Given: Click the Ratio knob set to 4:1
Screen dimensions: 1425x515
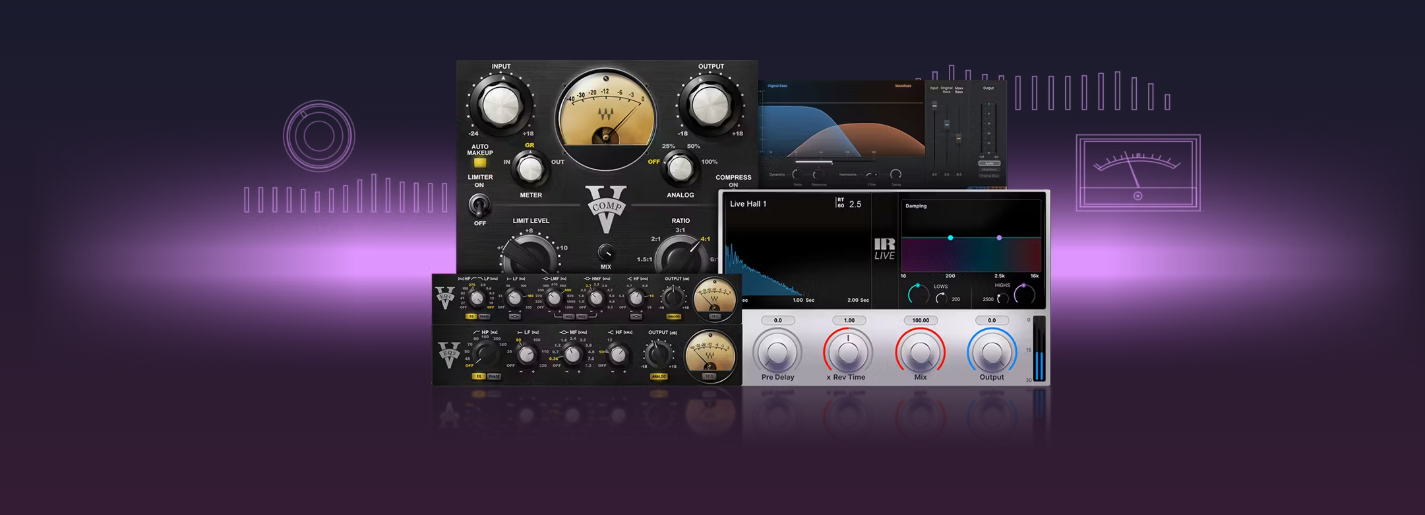Looking at the screenshot, I should click(x=680, y=260).
